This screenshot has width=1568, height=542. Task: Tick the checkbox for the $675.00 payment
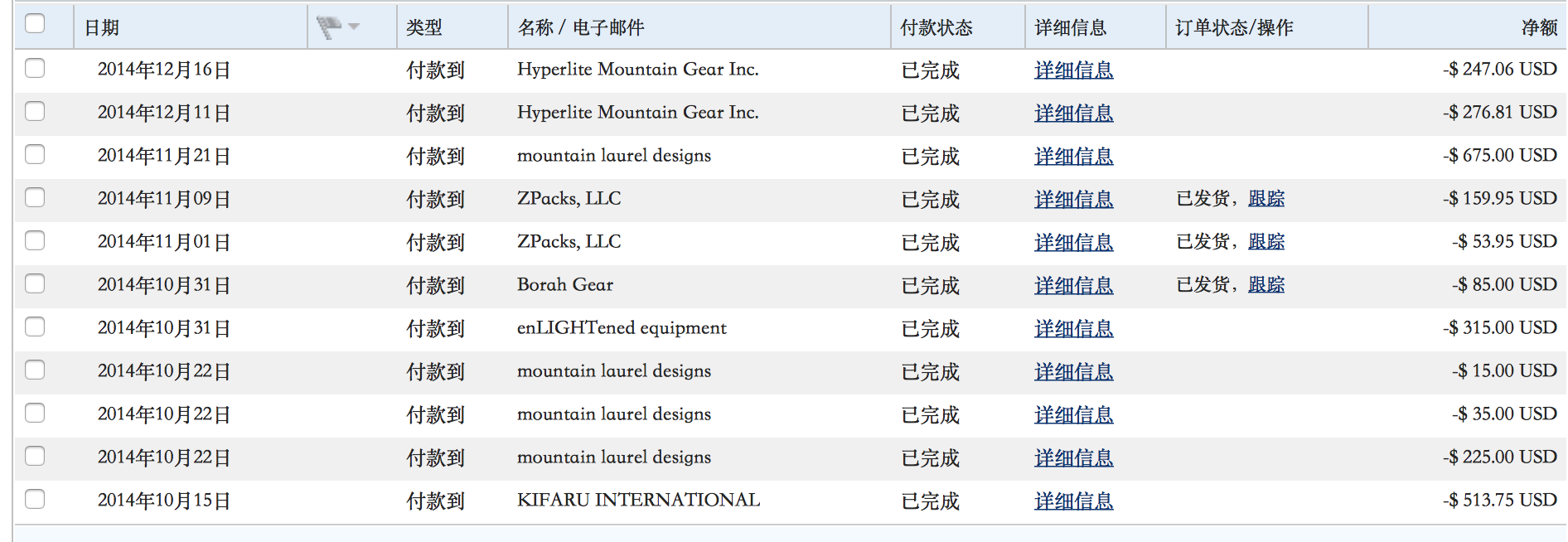[35, 154]
